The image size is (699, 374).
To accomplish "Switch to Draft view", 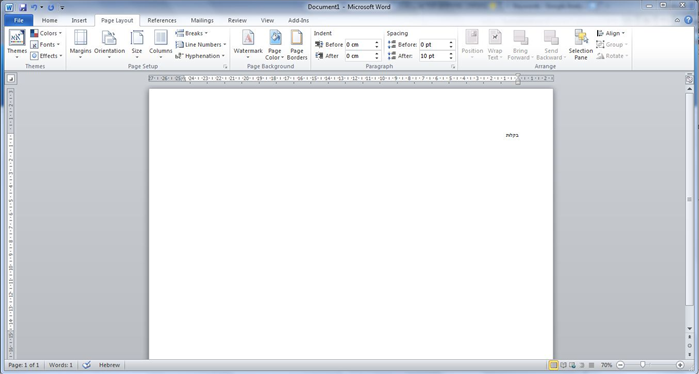I will coord(591,365).
